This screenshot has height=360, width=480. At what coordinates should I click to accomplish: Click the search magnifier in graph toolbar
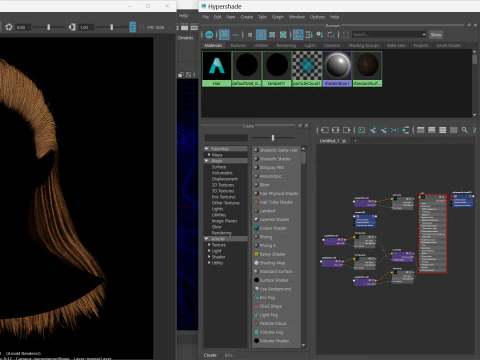tap(464, 130)
